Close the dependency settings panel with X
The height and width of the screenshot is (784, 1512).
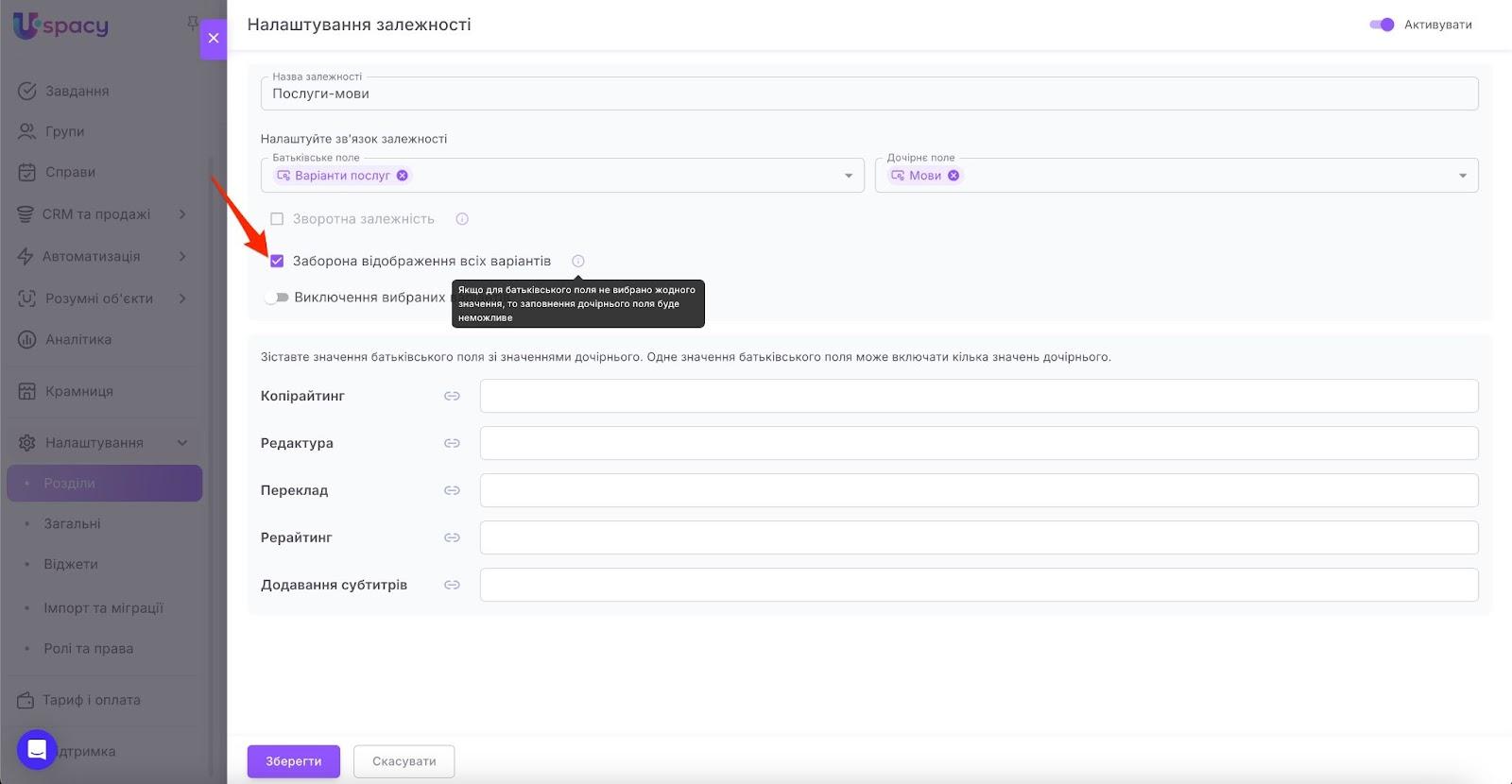[214, 39]
